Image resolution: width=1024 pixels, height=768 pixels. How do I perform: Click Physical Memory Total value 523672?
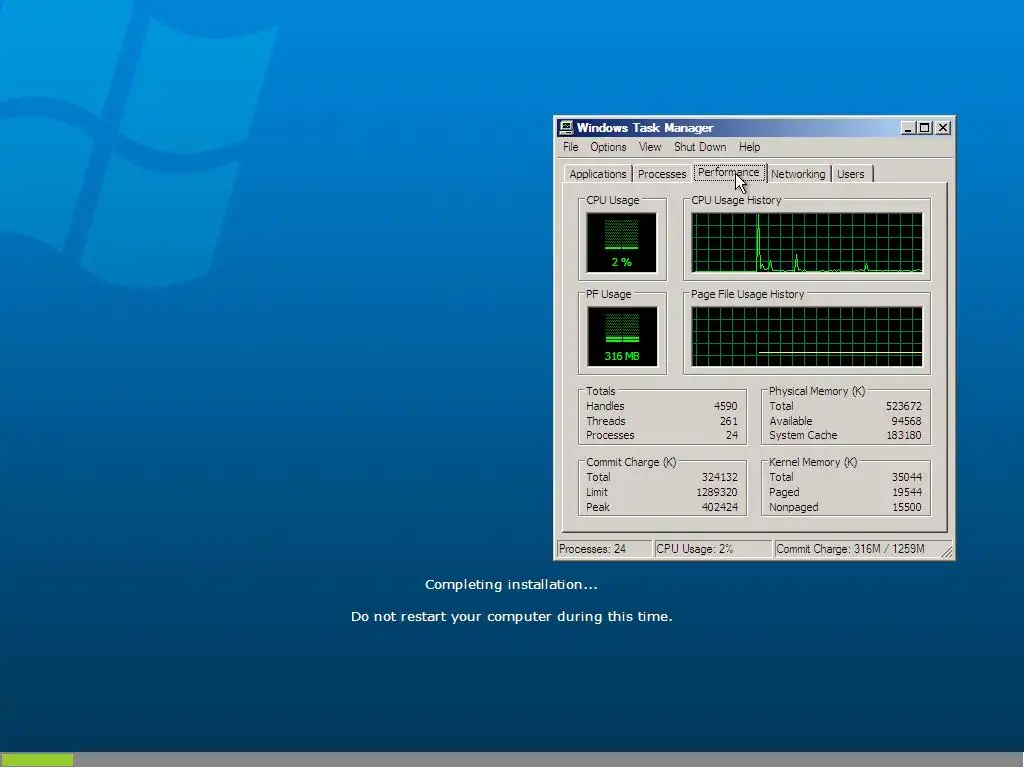point(904,406)
